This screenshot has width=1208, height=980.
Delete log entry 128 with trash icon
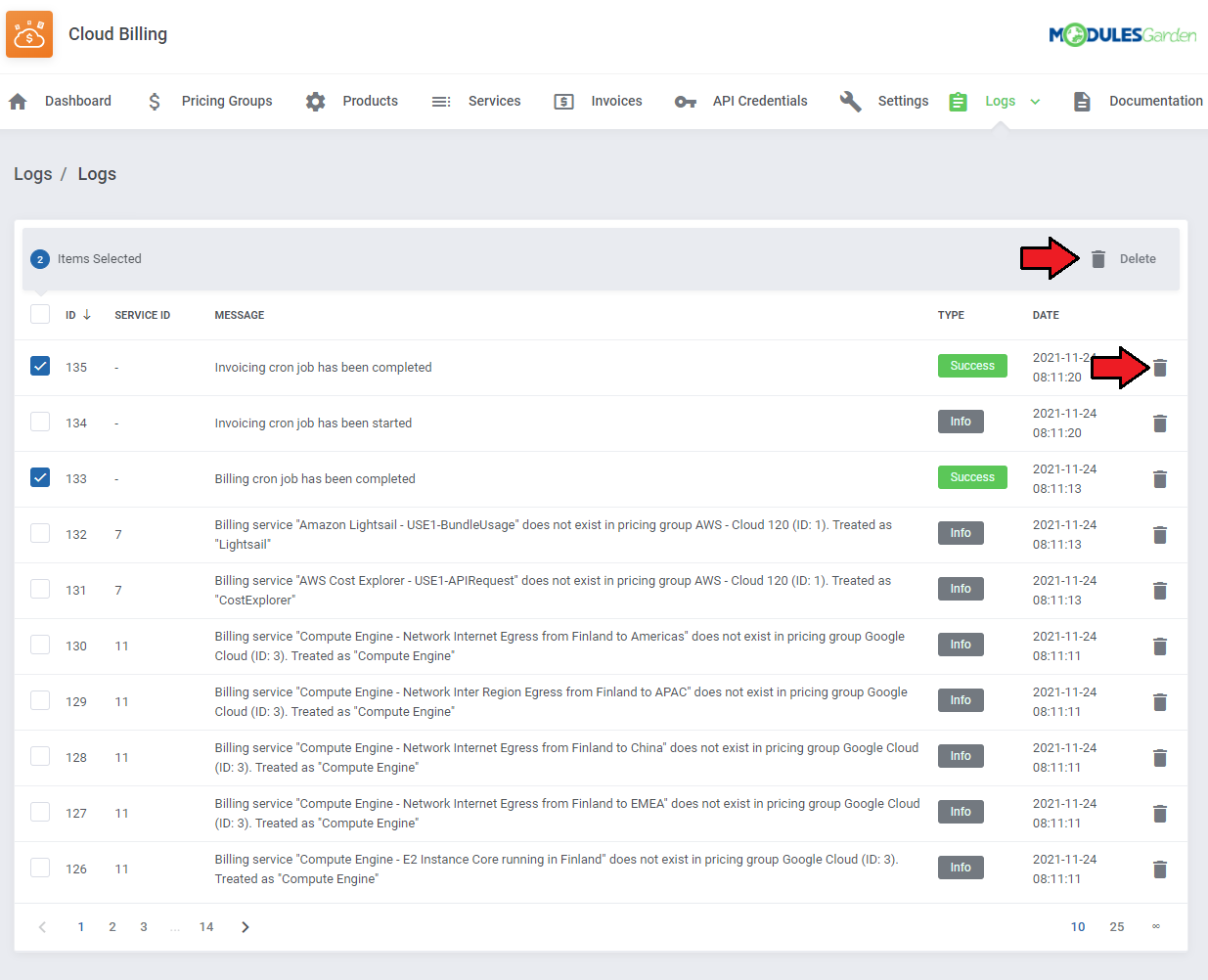click(x=1160, y=758)
